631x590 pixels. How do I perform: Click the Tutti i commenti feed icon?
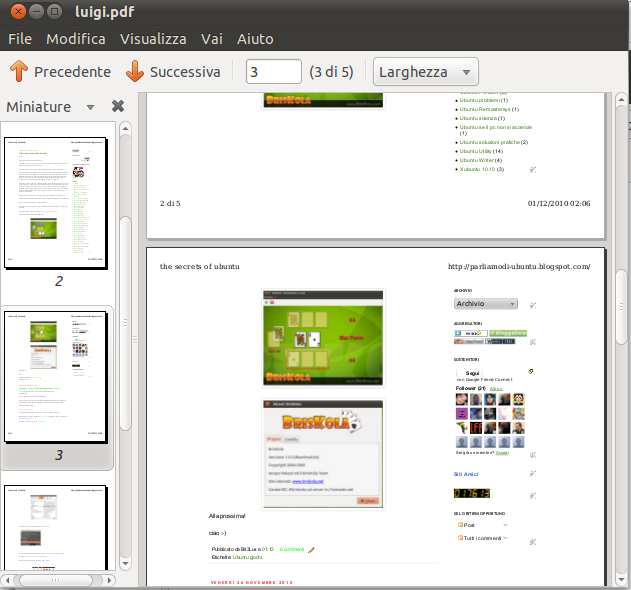460,538
